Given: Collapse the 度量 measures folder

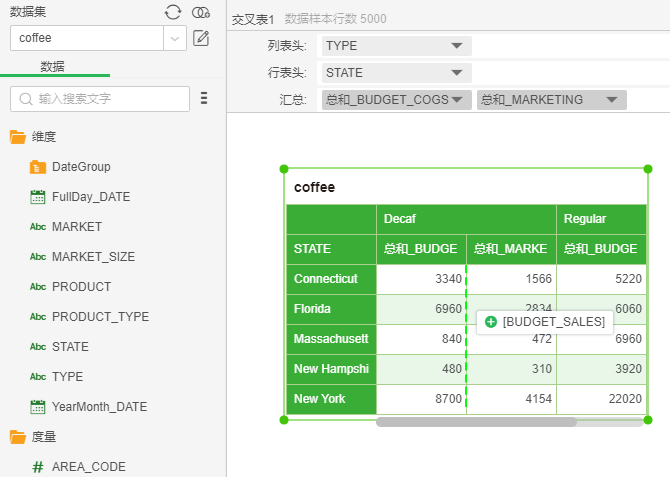Looking at the screenshot, I should pyautogui.click(x=18, y=437).
